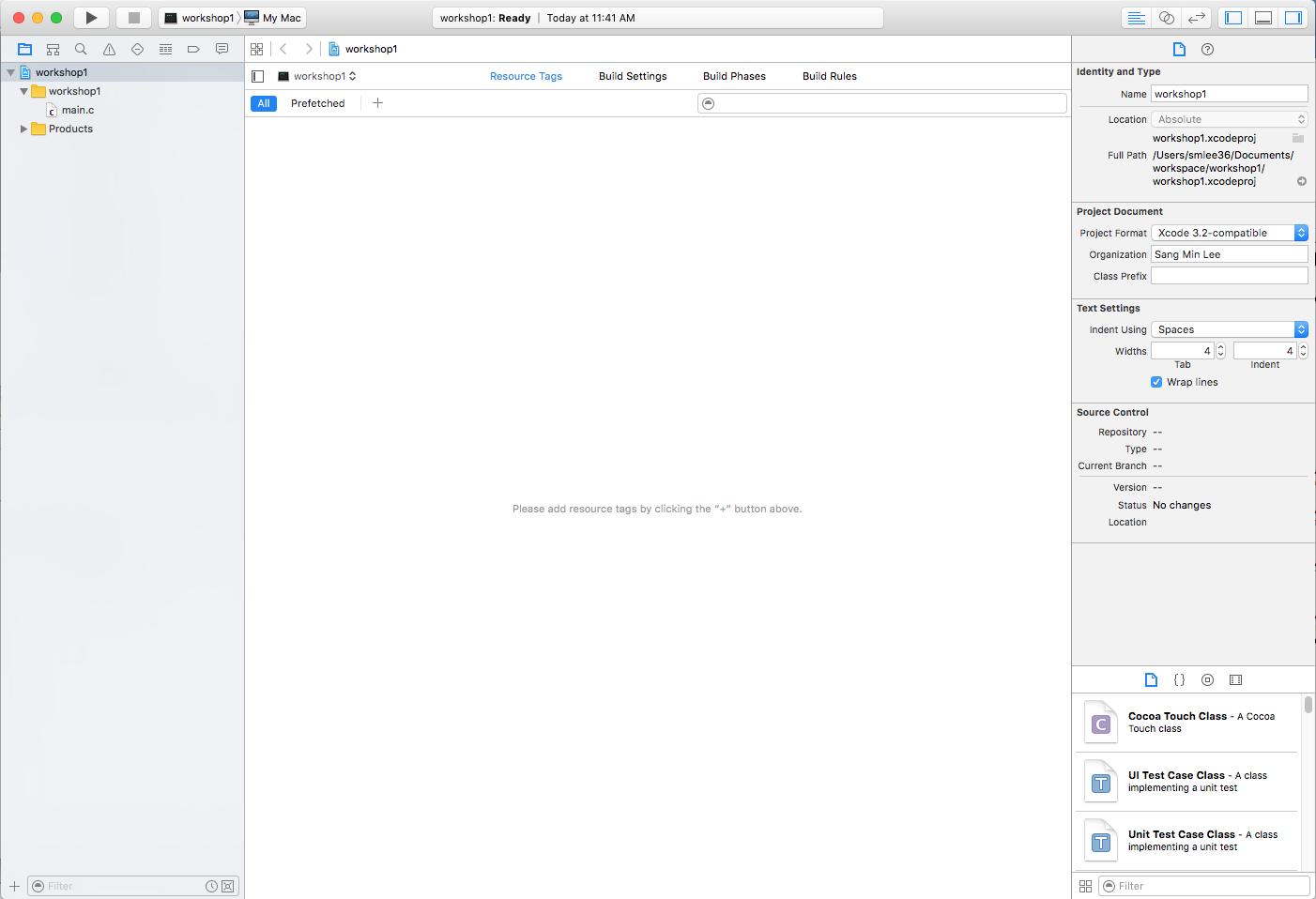The height and width of the screenshot is (899, 1316).
Task: Collapse the workshop1 project root triangle
Action: tap(11, 72)
